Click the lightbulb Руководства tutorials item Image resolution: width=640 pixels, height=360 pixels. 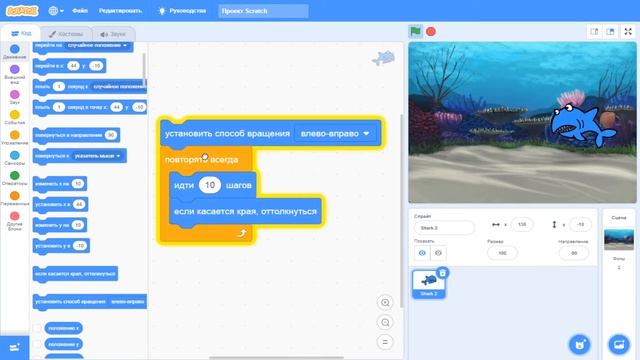(x=182, y=11)
